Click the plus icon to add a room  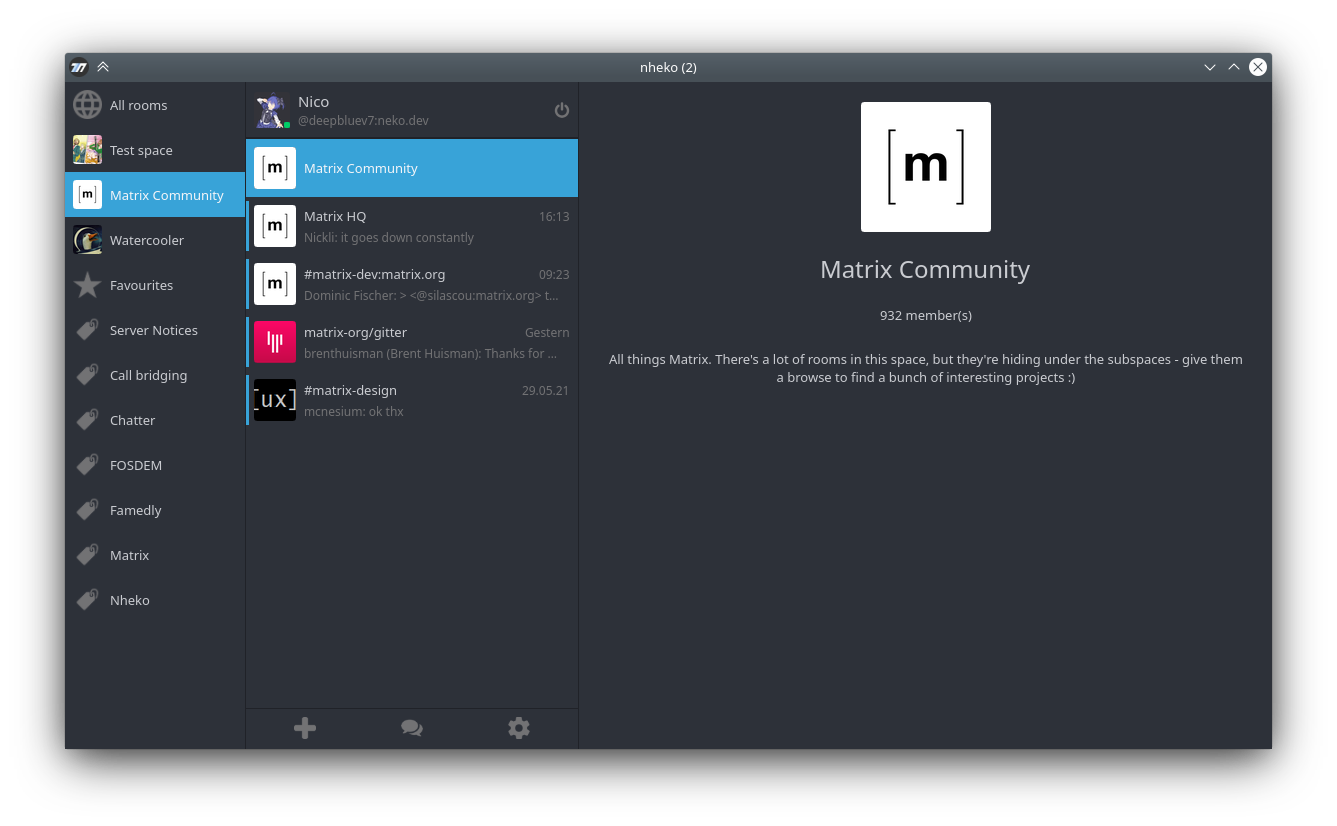pos(305,728)
